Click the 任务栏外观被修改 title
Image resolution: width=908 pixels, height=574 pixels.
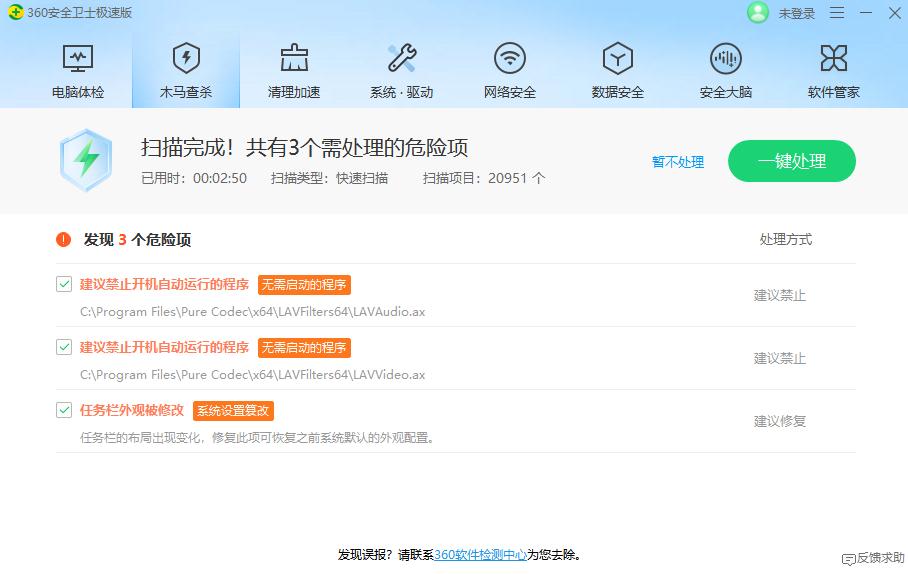coord(131,410)
